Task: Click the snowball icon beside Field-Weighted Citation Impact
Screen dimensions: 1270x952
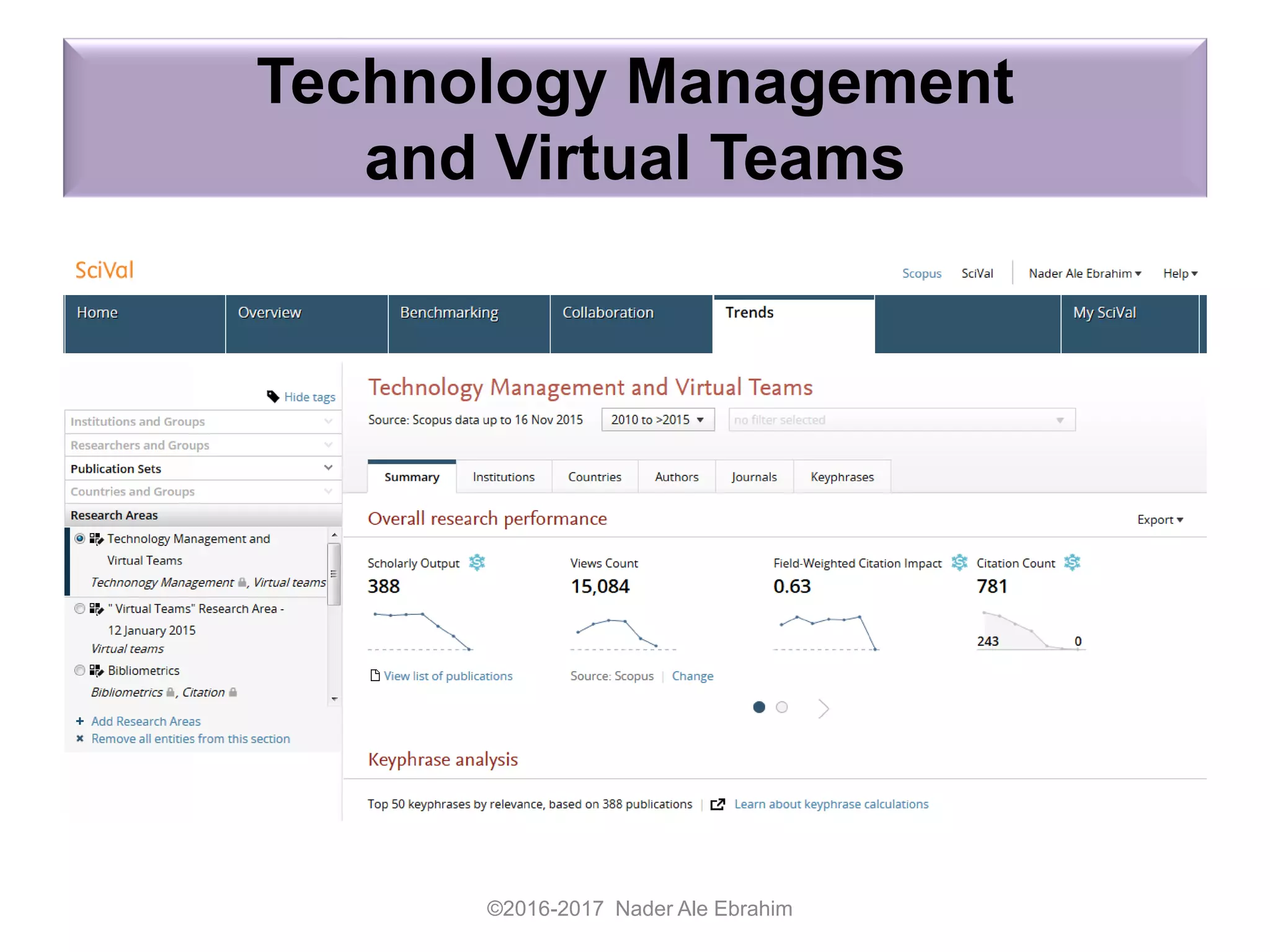Action: click(959, 562)
